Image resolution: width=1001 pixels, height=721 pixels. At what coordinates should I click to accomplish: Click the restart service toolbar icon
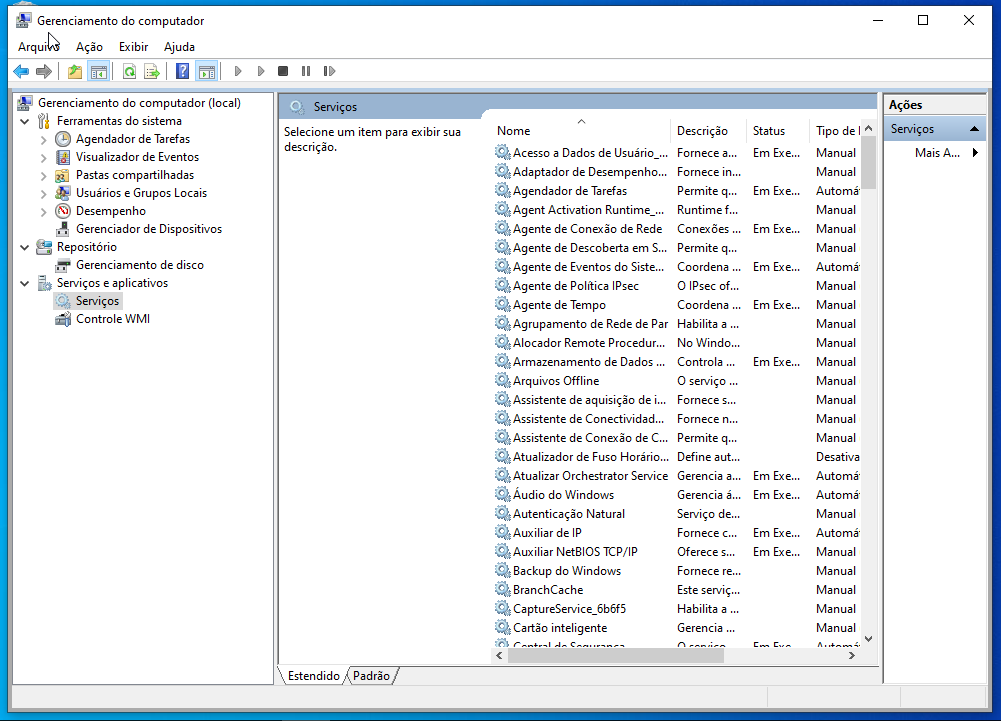[329, 71]
